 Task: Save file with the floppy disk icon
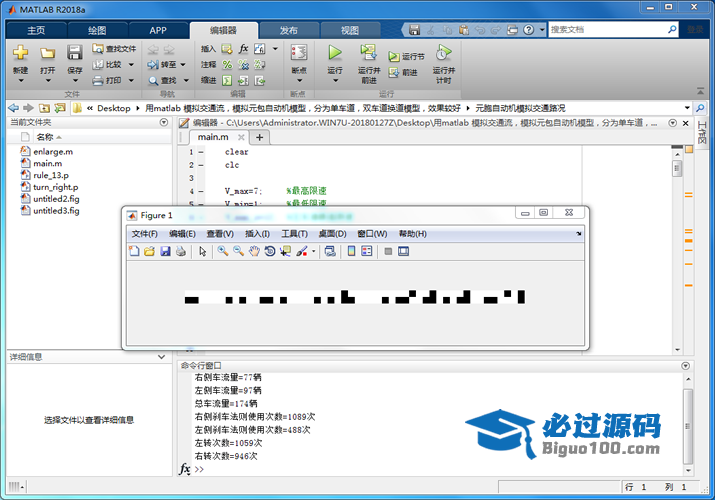[75, 52]
